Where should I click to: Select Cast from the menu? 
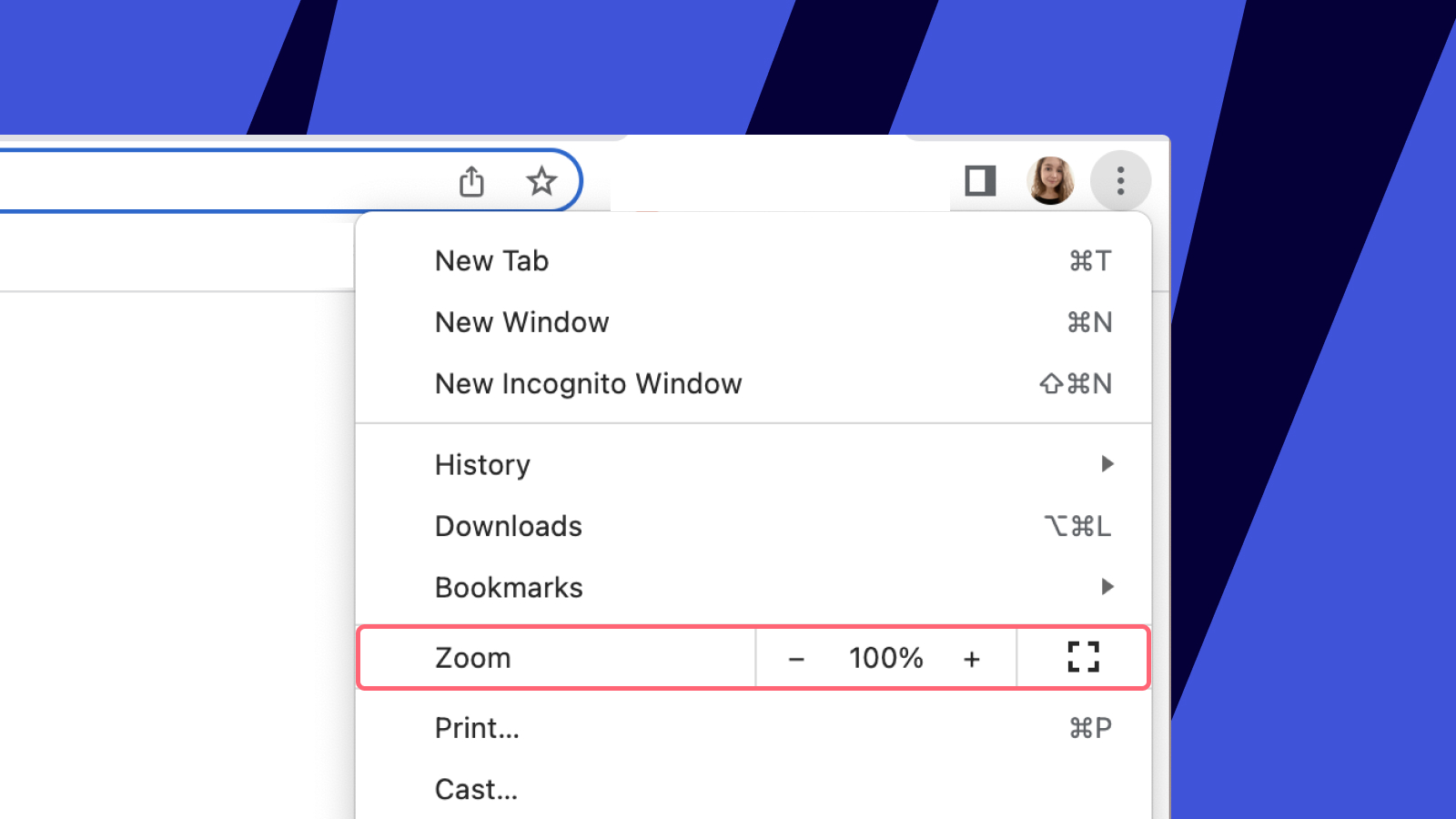pyautogui.click(x=476, y=788)
